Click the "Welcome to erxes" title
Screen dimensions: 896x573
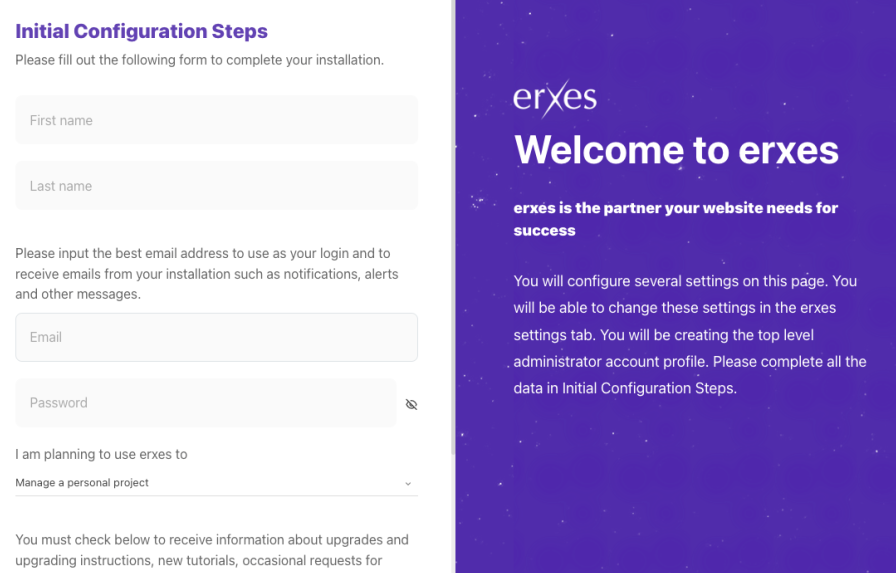click(x=676, y=150)
